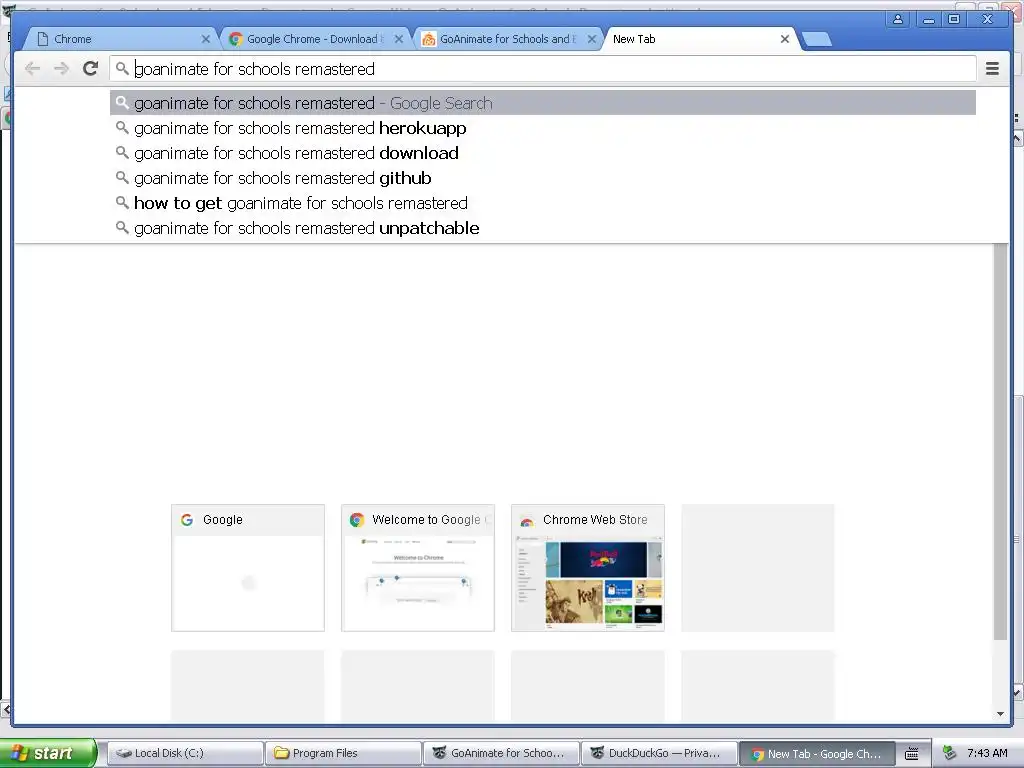Select suggestion ending in unpatchable
Image resolution: width=1024 pixels, height=768 pixels.
point(543,228)
